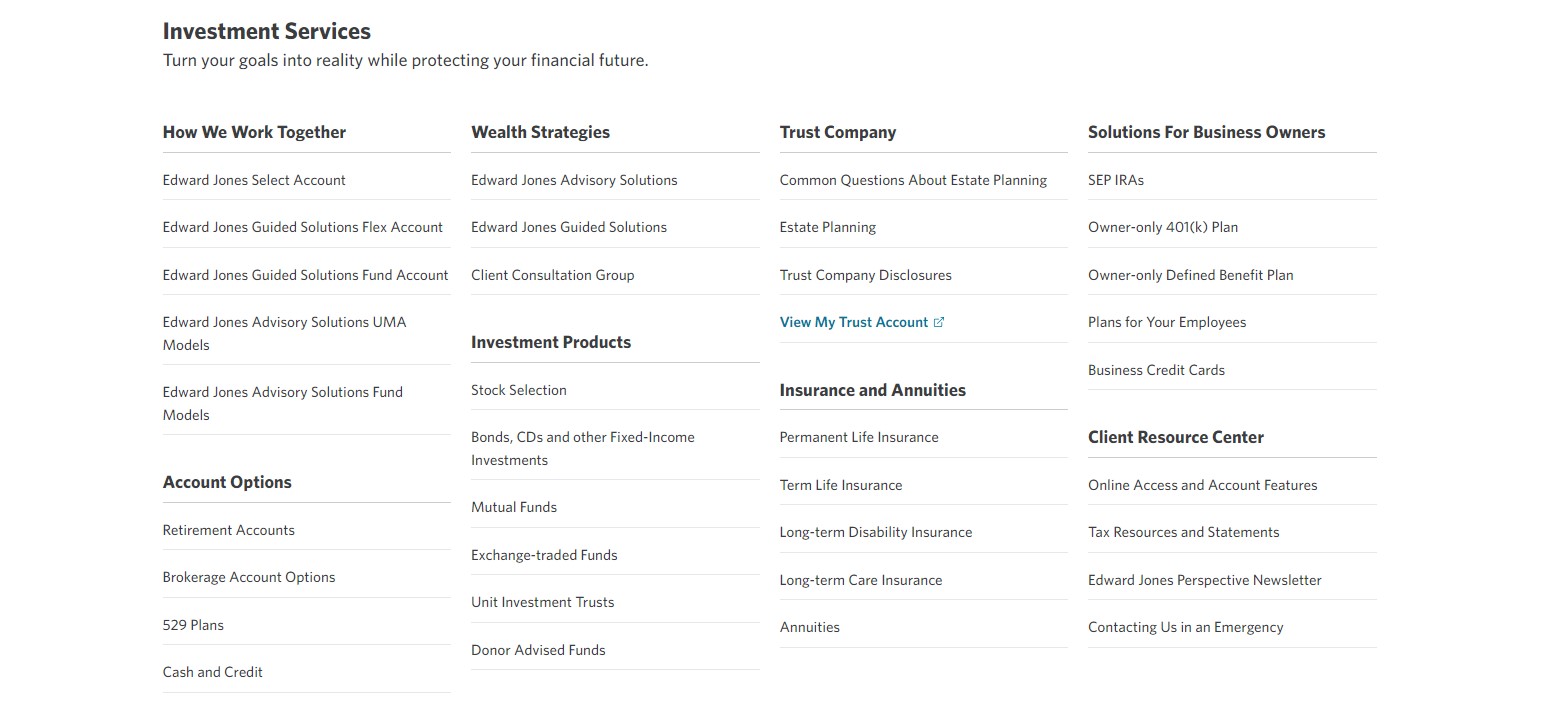The width and height of the screenshot is (1542, 727).
Task: View Edward Jones Guided Solutions Flex Account
Action: point(303,227)
